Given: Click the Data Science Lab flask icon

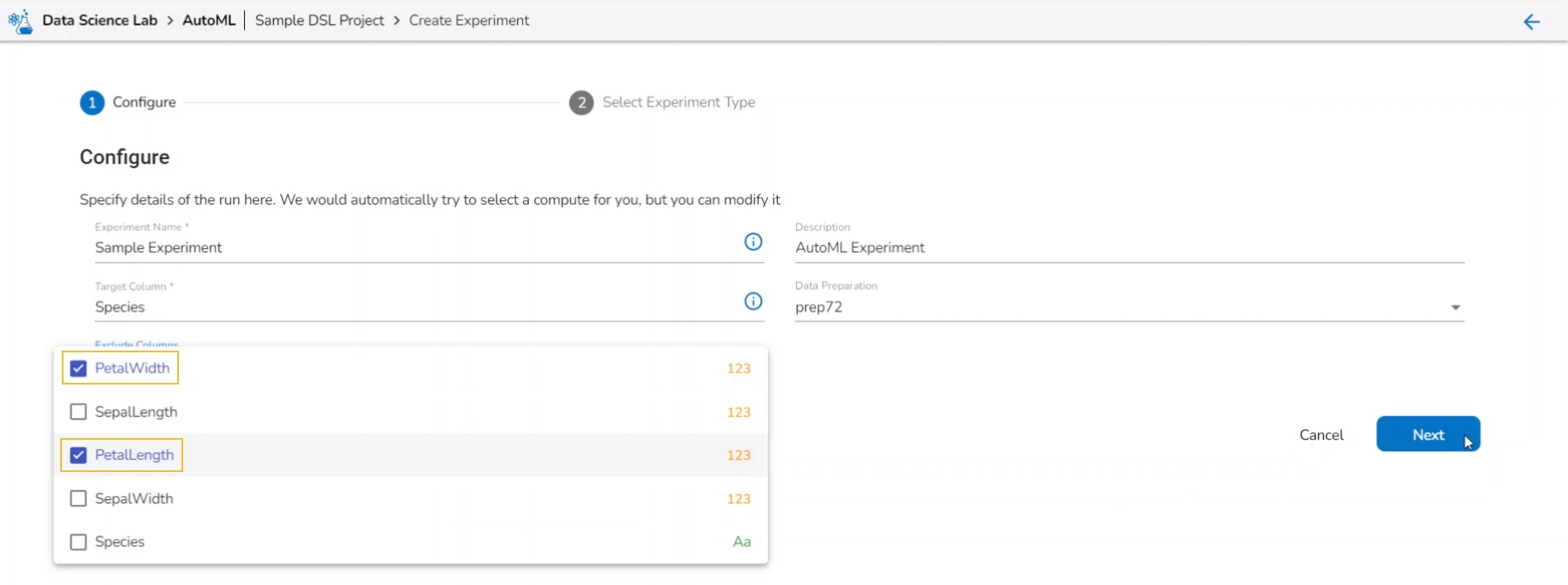Looking at the screenshot, I should pos(21,21).
